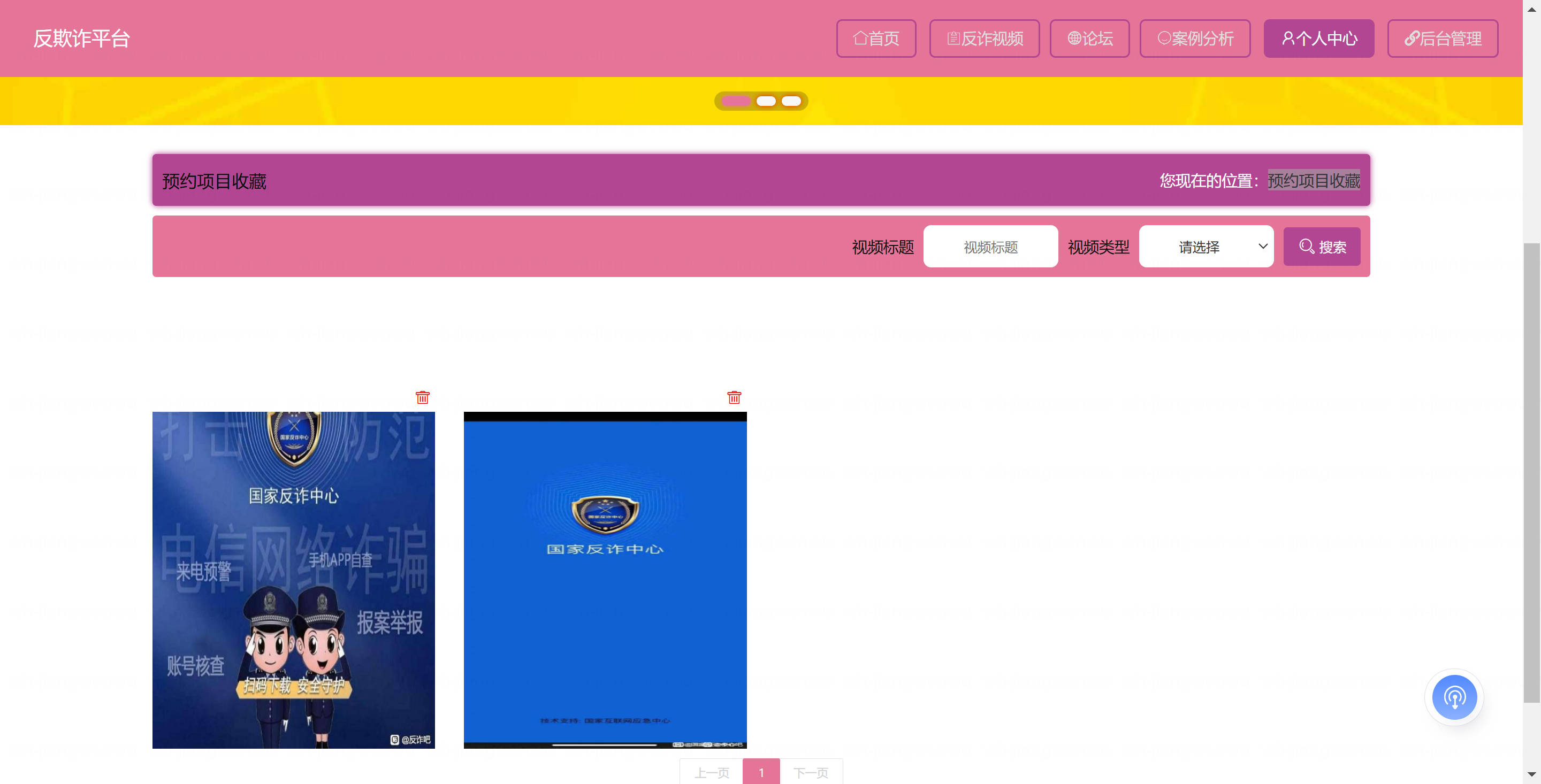Focus the 视频标题 input field
The image size is (1541, 784).
click(990, 247)
